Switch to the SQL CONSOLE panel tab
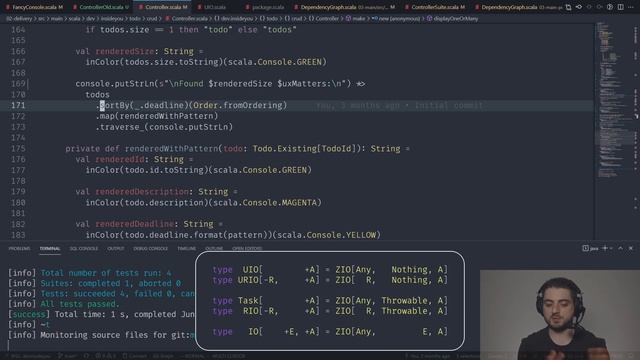The image size is (640, 360). coord(84,248)
